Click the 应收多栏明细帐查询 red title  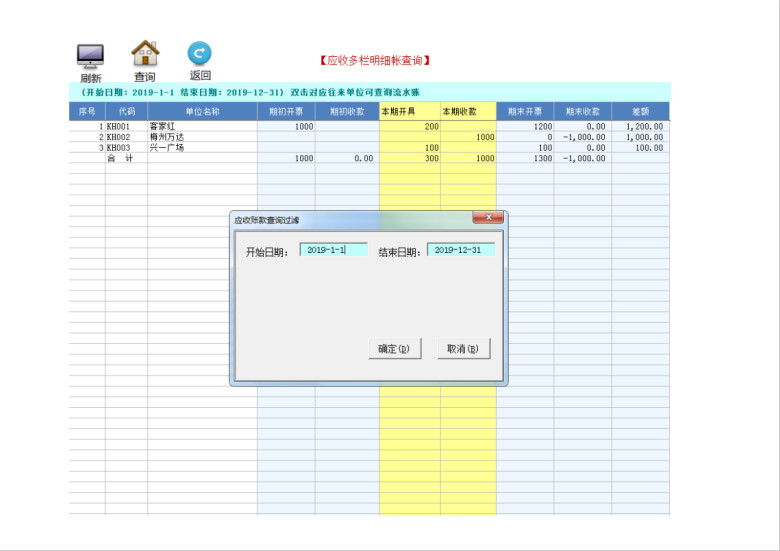click(375, 61)
